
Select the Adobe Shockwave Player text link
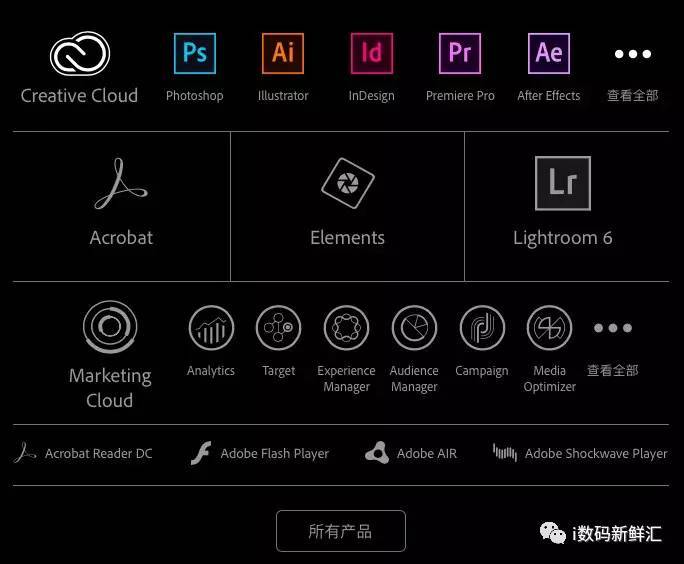click(x=596, y=454)
